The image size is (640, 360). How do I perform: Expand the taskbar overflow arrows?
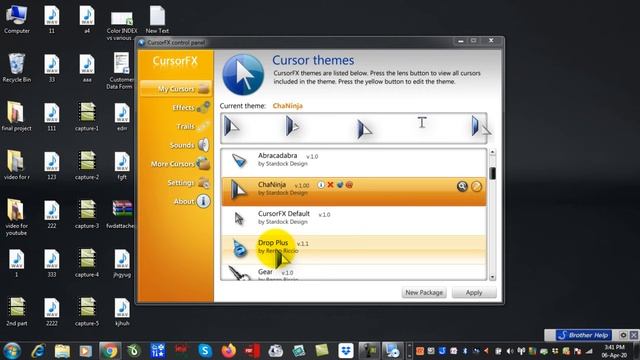(409, 351)
